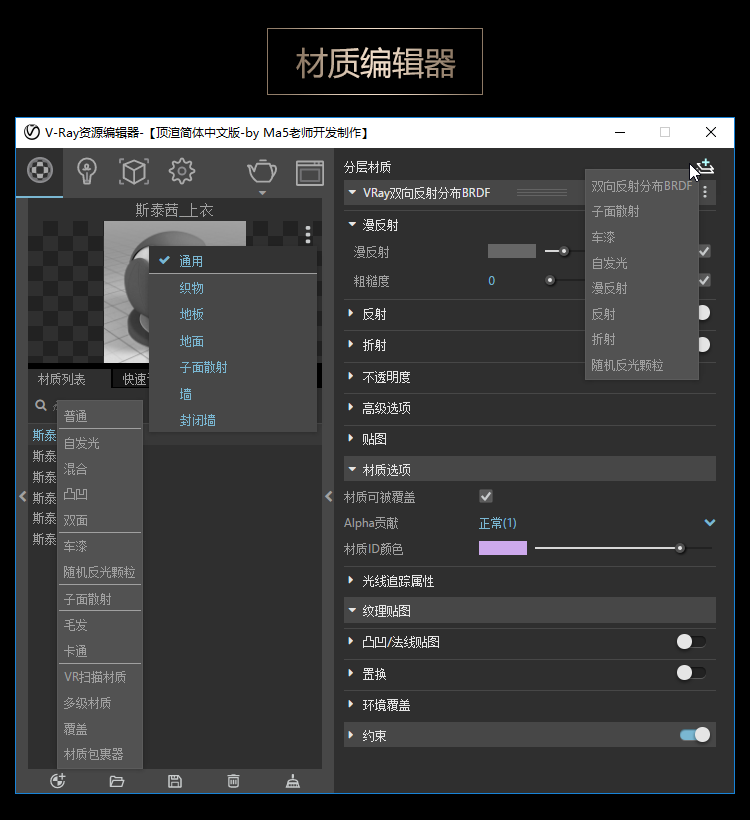
Task: Open the render Settings gear icon
Action: (x=181, y=172)
